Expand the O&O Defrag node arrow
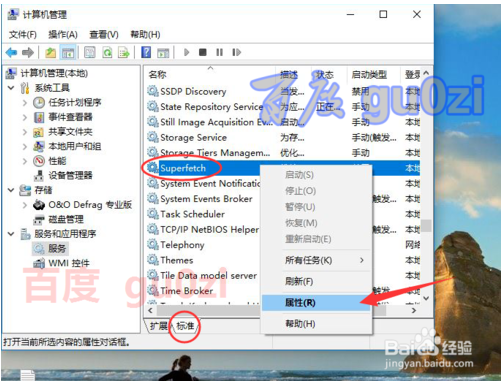 (25, 205)
